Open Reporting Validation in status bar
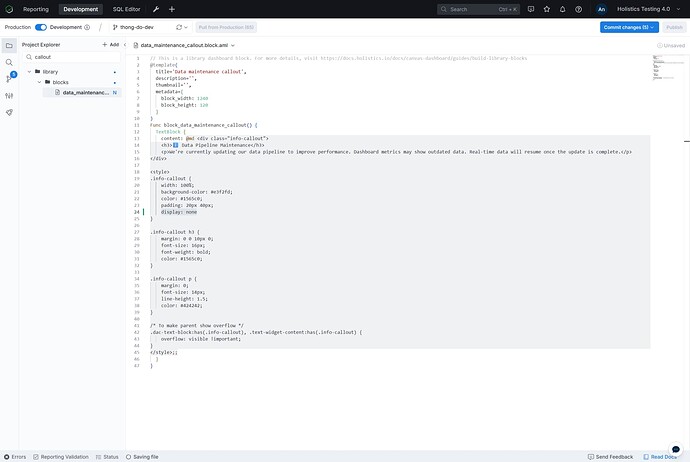 (x=61, y=457)
